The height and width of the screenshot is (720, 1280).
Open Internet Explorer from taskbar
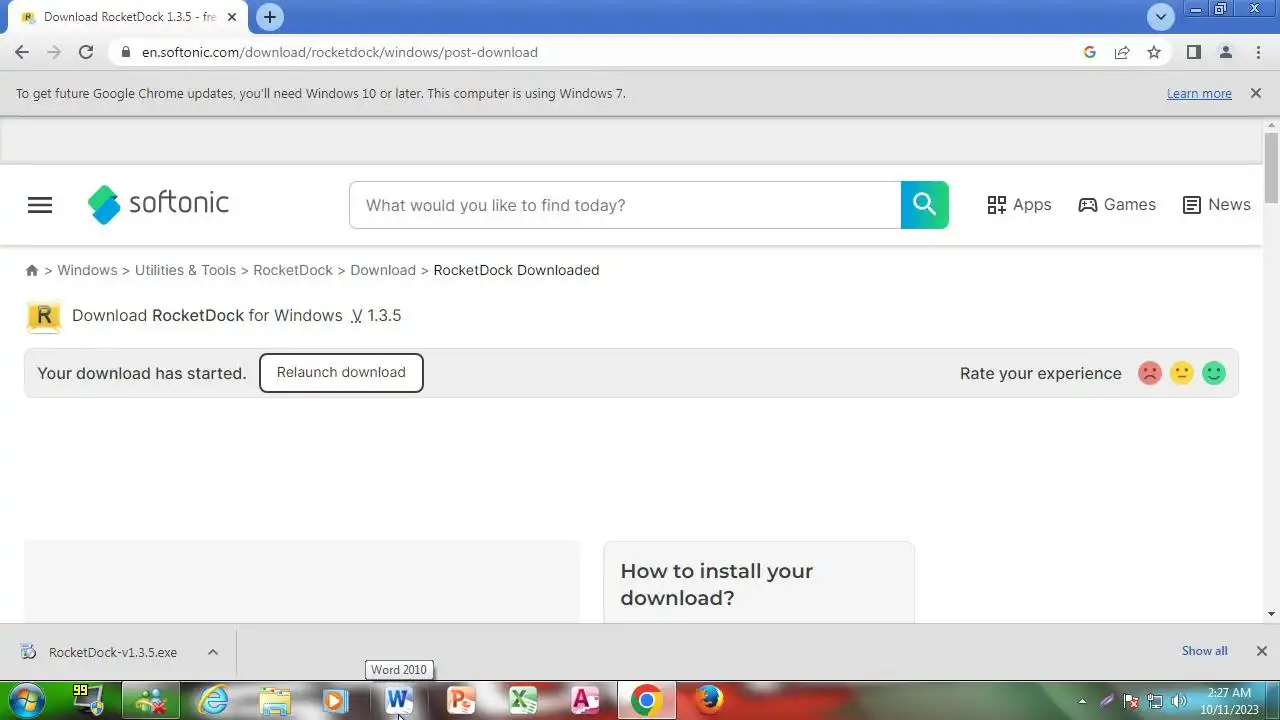coord(213,700)
